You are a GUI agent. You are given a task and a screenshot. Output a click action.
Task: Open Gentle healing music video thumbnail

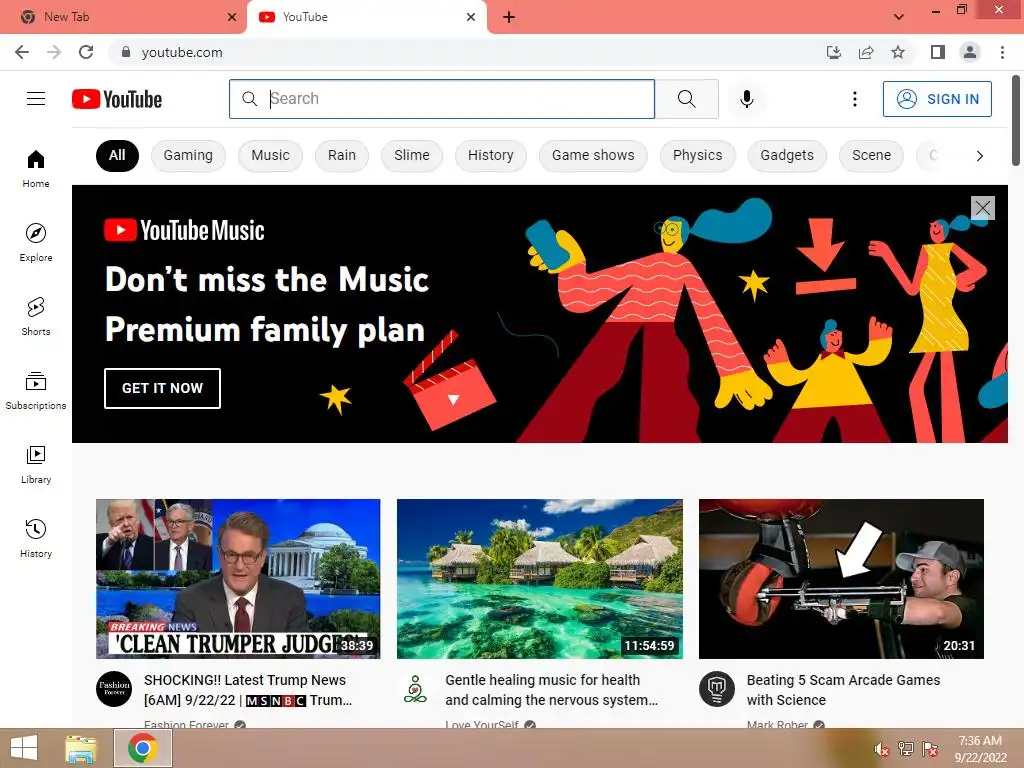pyautogui.click(x=539, y=579)
